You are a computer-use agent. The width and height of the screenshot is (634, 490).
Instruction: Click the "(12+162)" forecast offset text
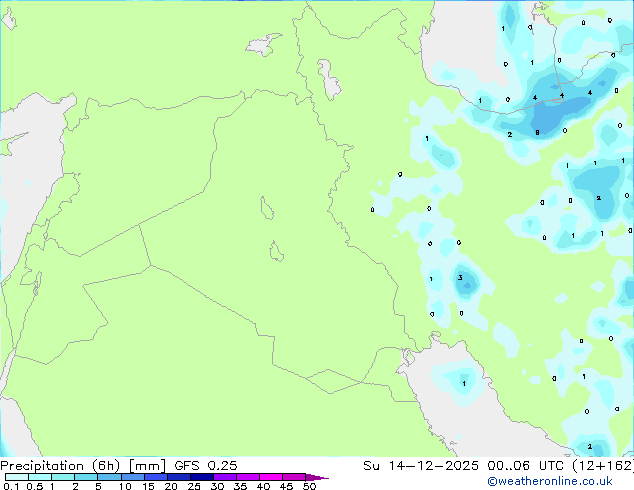click(603, 466)
